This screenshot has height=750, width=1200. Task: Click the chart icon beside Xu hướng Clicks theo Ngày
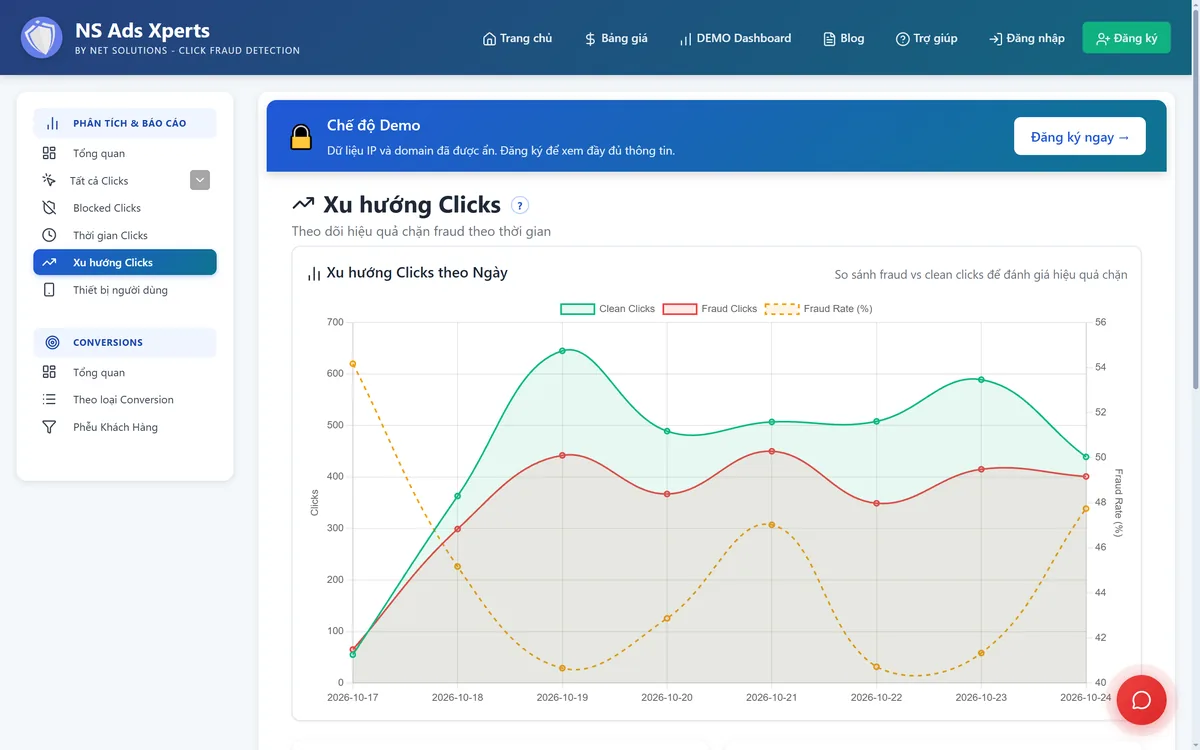(x=314, y=273)
